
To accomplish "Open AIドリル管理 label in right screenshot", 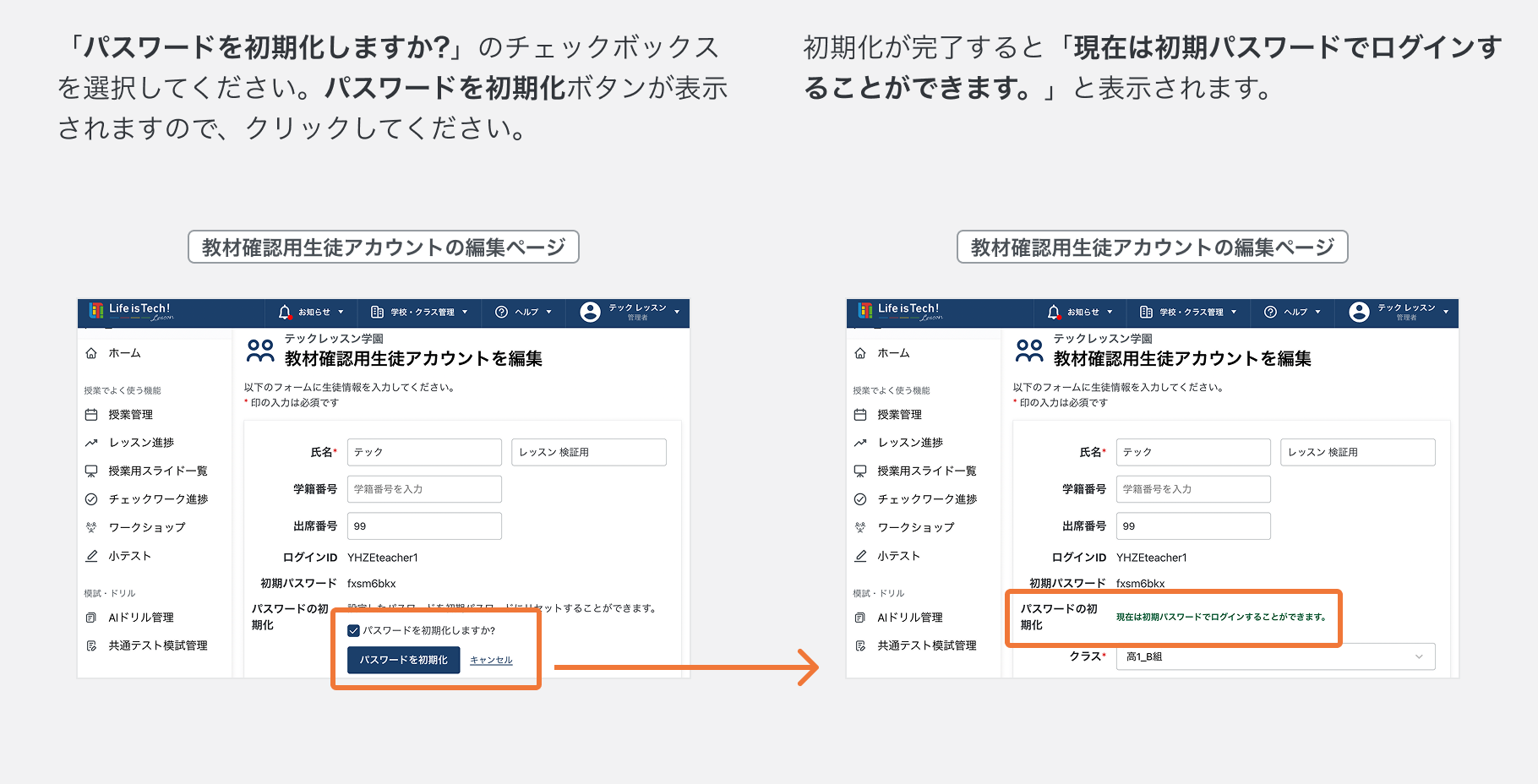I will click(910, 618).
